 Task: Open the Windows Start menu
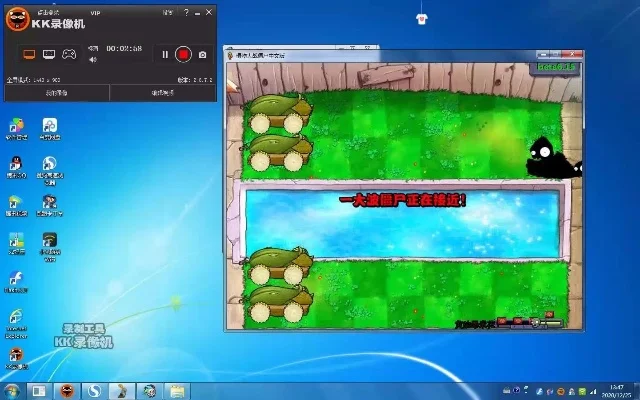tap(12, 391)
